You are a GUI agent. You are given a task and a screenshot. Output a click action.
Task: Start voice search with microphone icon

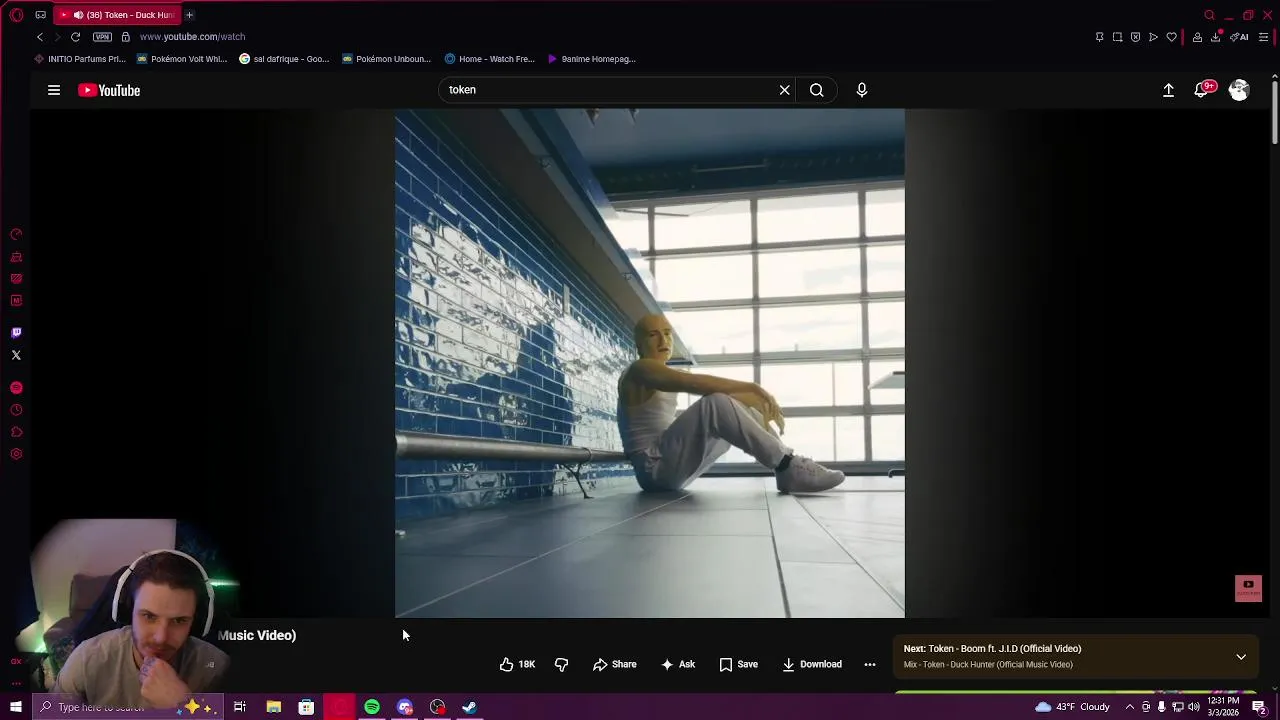tap(862, 90)
